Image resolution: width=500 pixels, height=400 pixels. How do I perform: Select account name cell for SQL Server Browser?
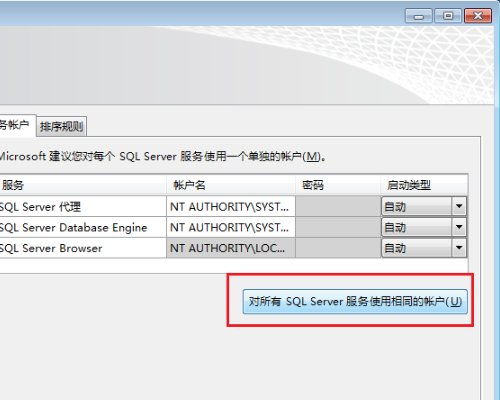231,248
